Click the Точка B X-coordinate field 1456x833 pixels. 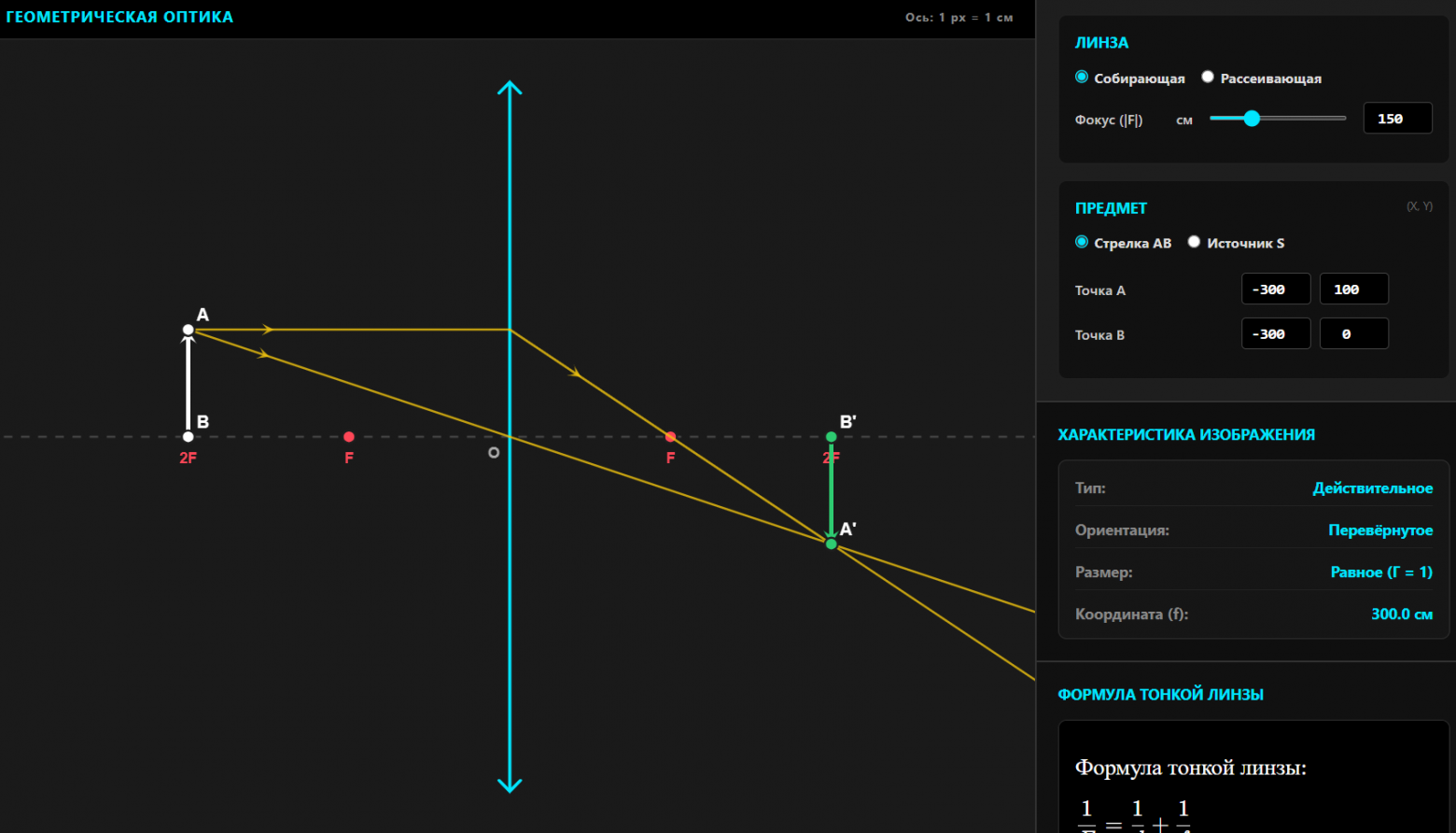coord(1276,333)
